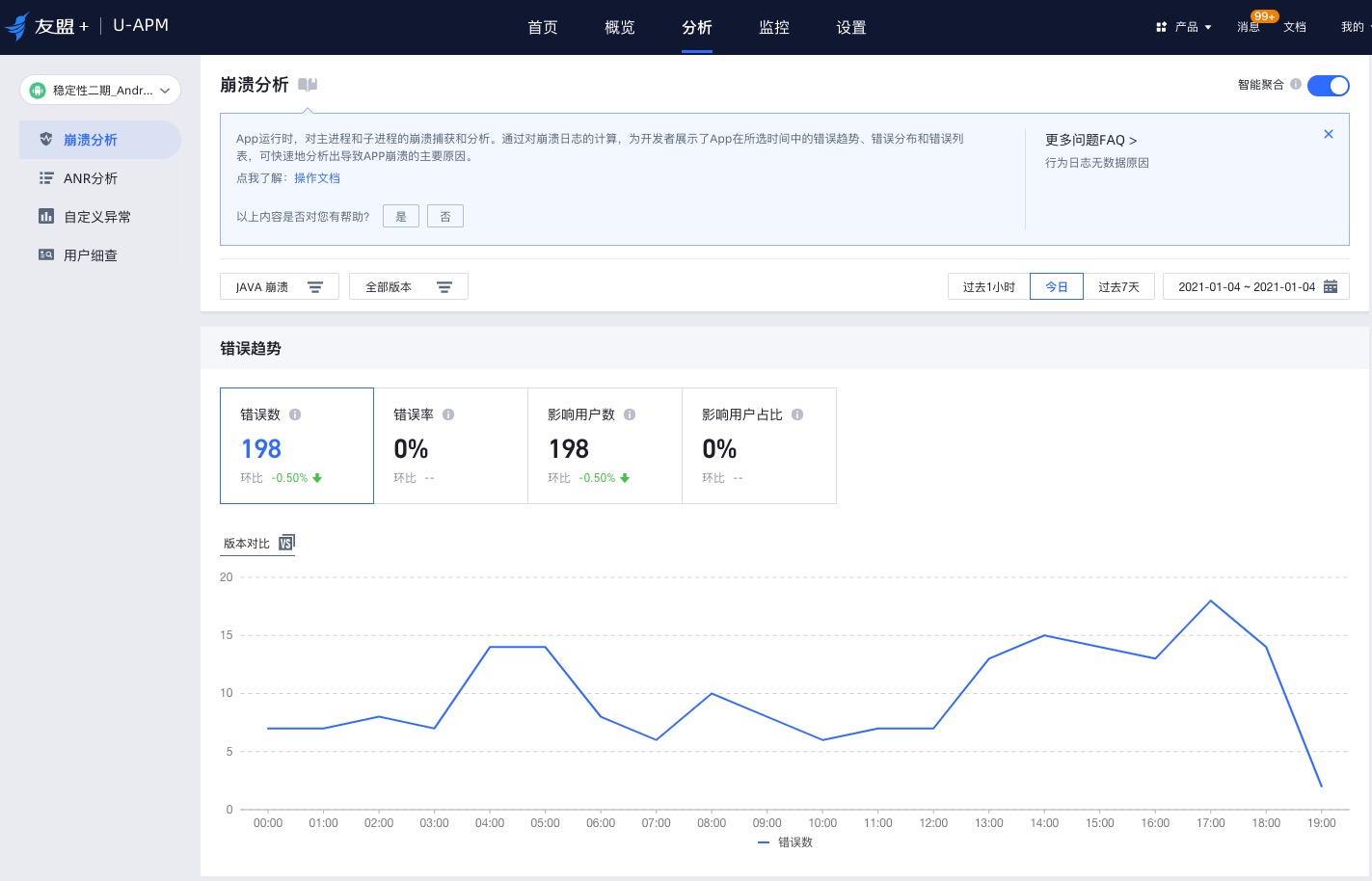This screenshot has height=881, width=1372.
Task: Toggle 错误数 legend under the chart
Action: [x=786, y=842]
